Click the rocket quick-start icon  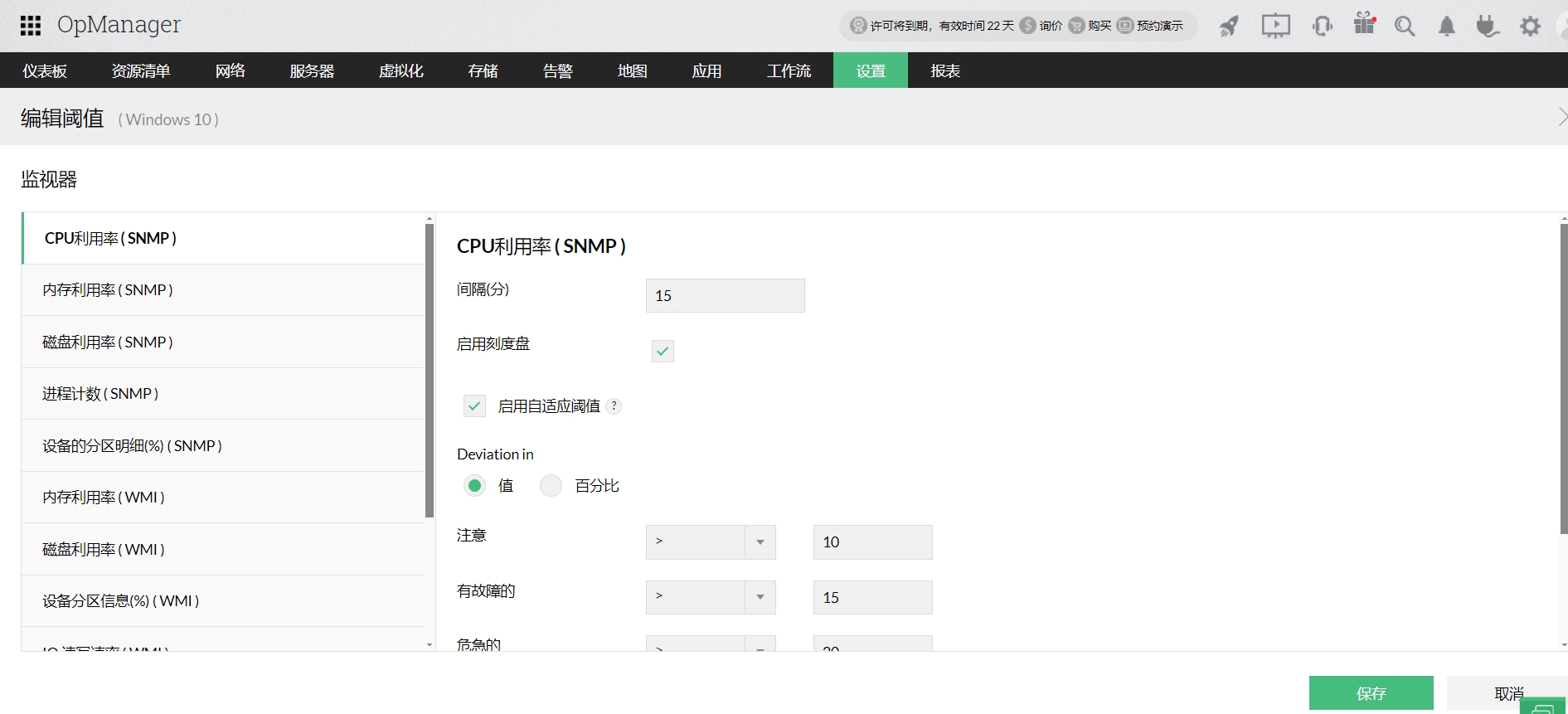(1229, 27)
